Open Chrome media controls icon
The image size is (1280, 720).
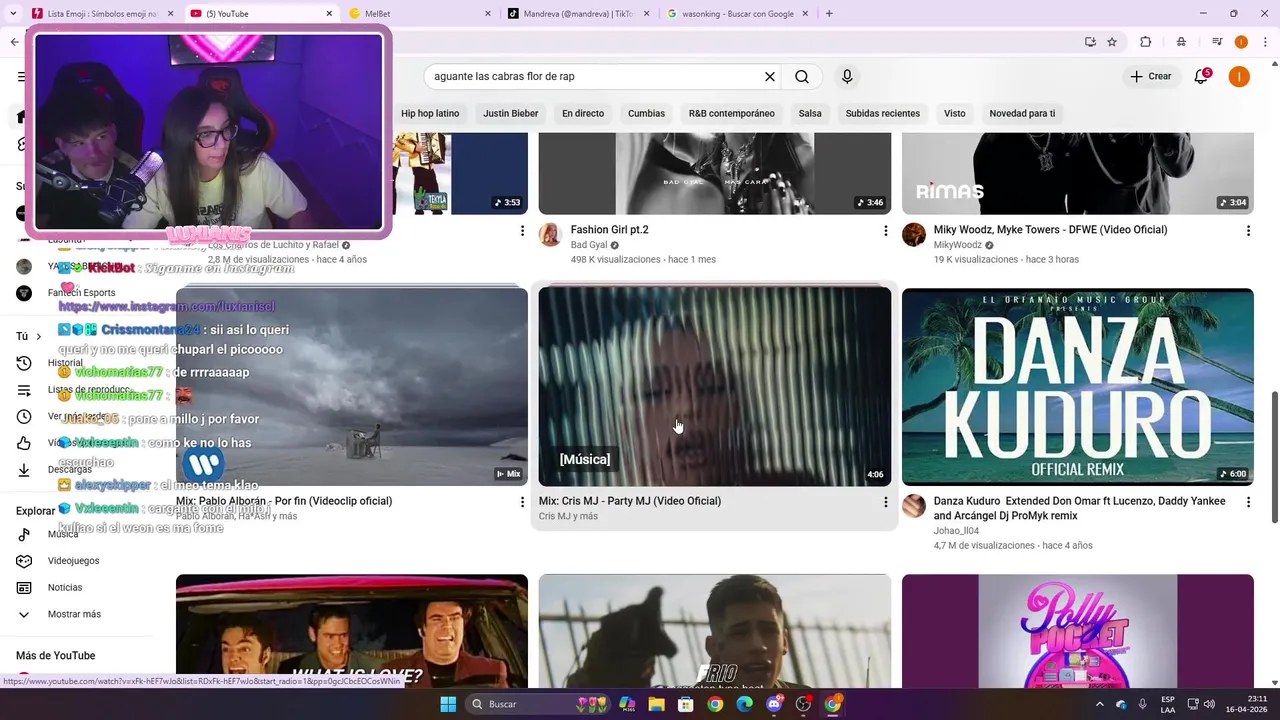(x=1217, y=42)
